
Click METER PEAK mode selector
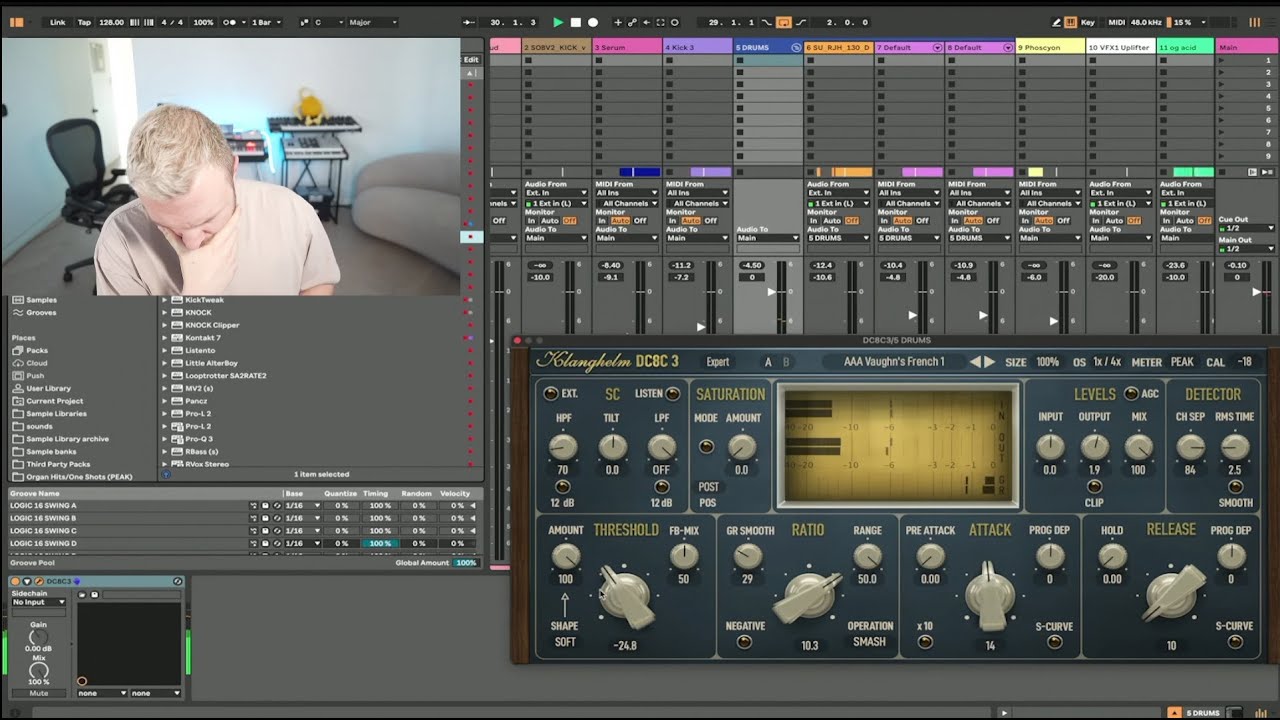(x=1182, y=362)
